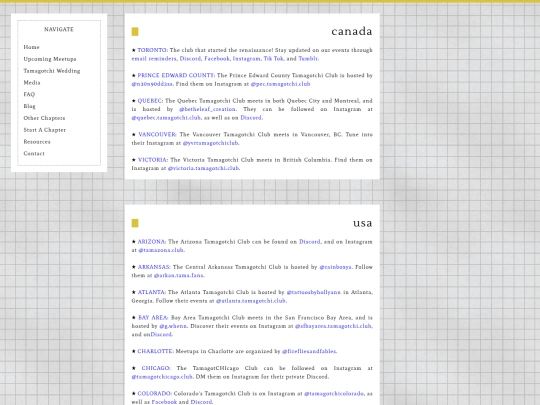540x405 pixels.
Task: Open the Tamagotchi Wedding page
Action: click(x=52, y=71)
